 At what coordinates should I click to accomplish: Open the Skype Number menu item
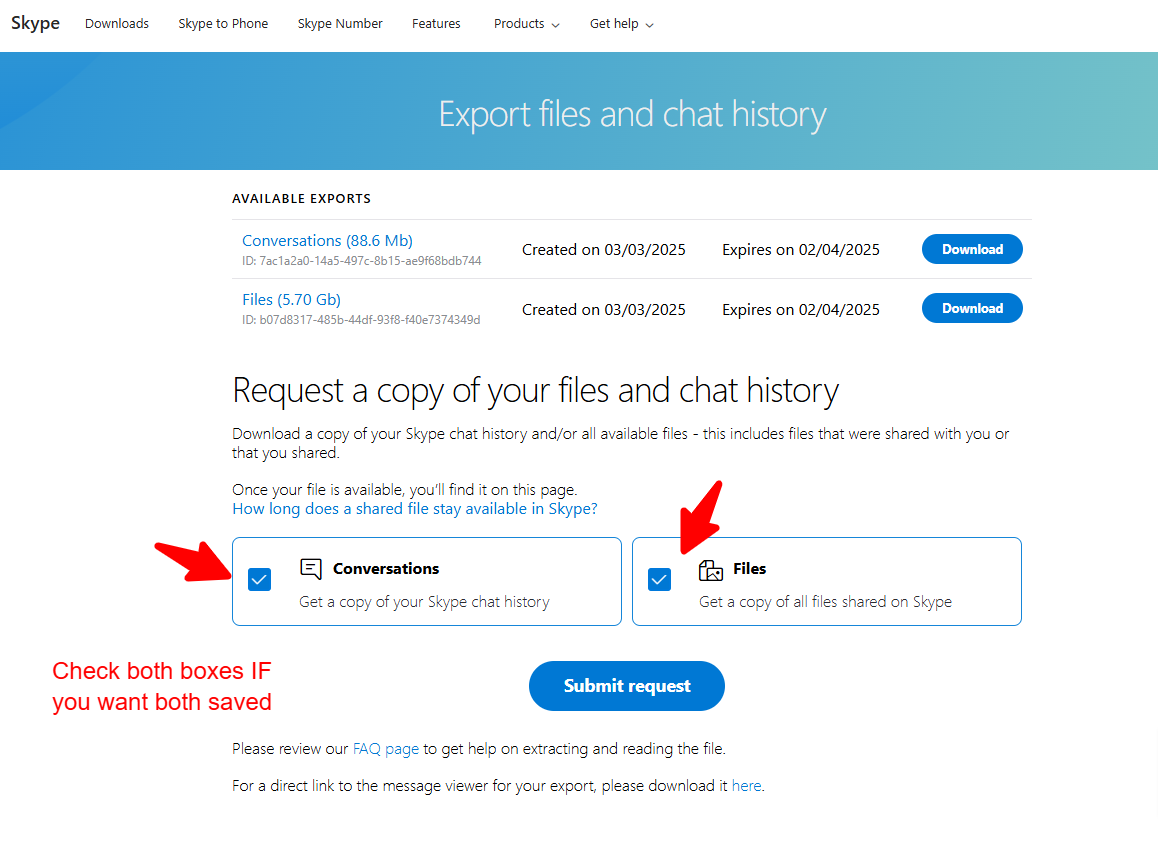pyautogui.click(x=340, y=24)
